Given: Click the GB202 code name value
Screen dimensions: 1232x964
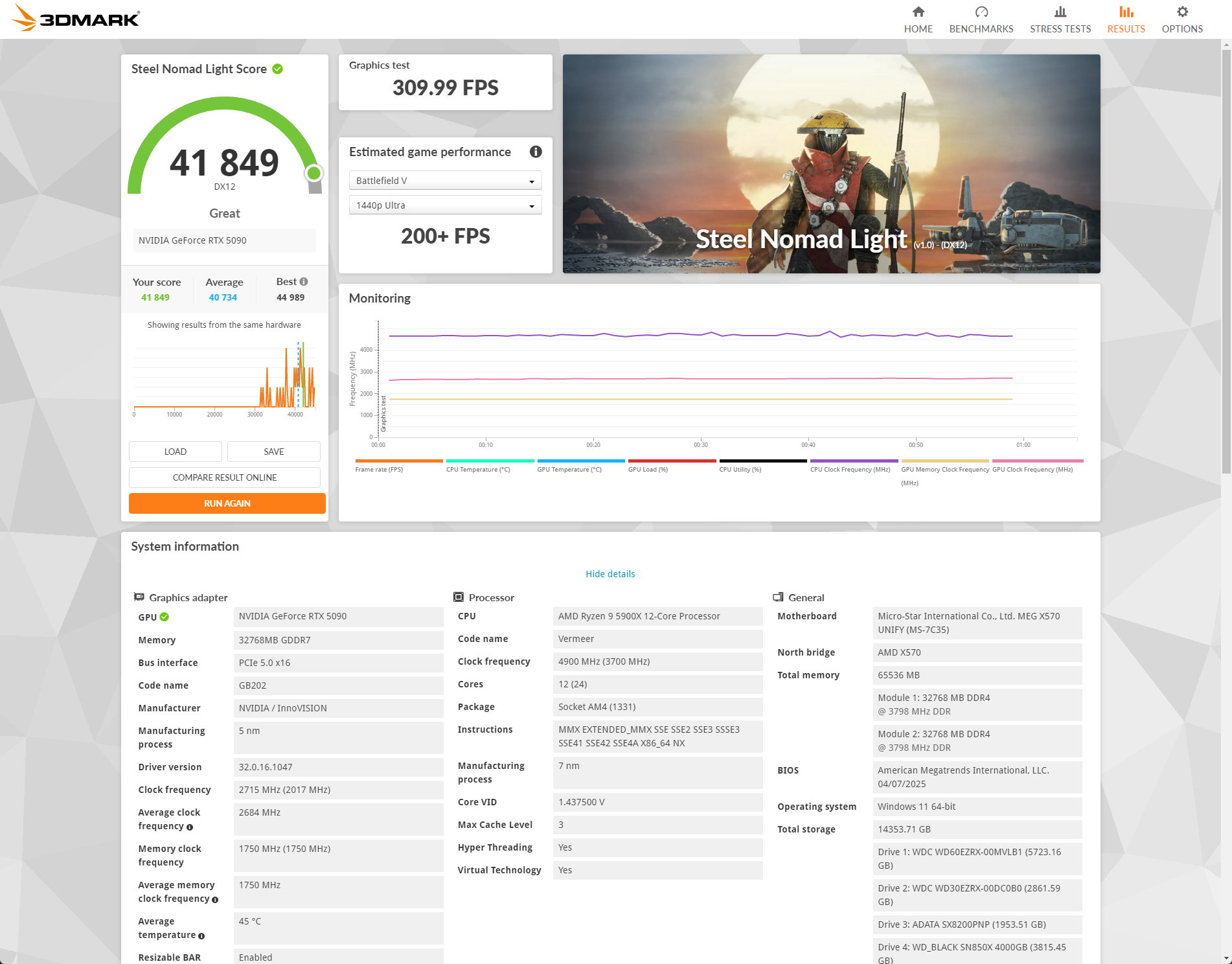Looking at the screenshot, I should (x=338, y=685).
